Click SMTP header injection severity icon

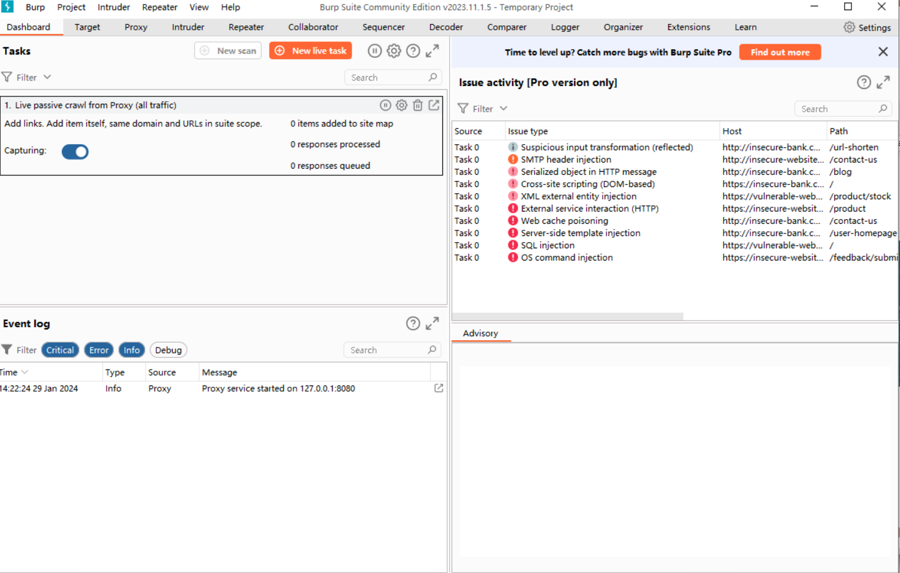point(513,160)
